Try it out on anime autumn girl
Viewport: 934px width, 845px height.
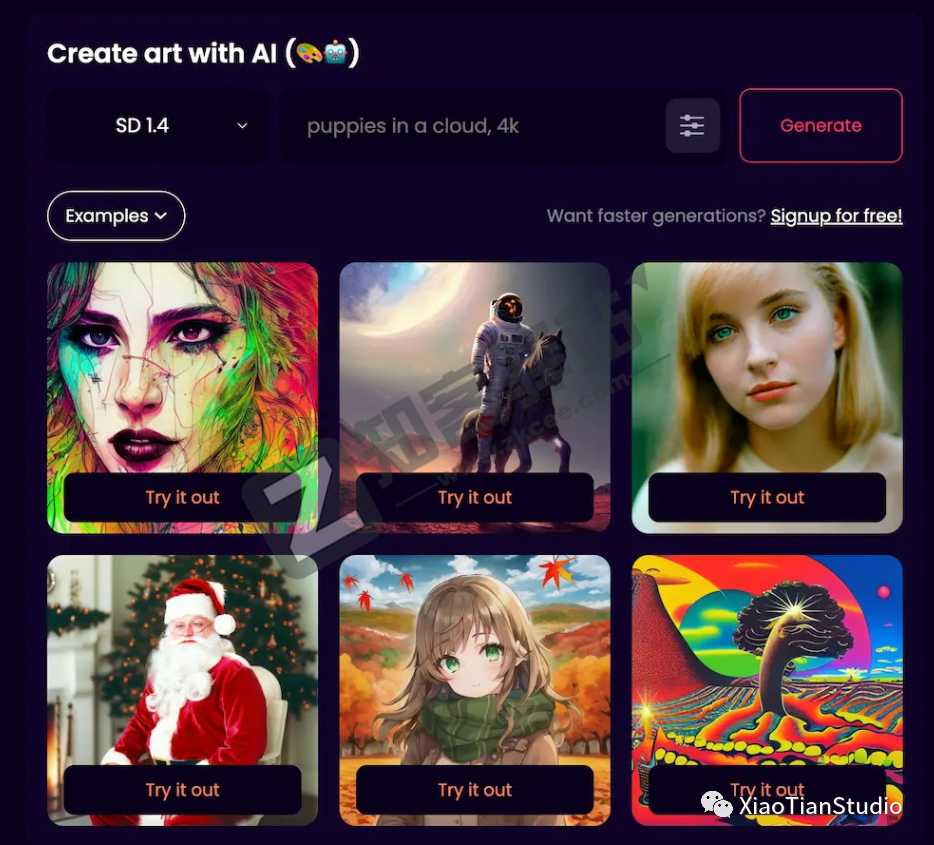click(475, 790)
